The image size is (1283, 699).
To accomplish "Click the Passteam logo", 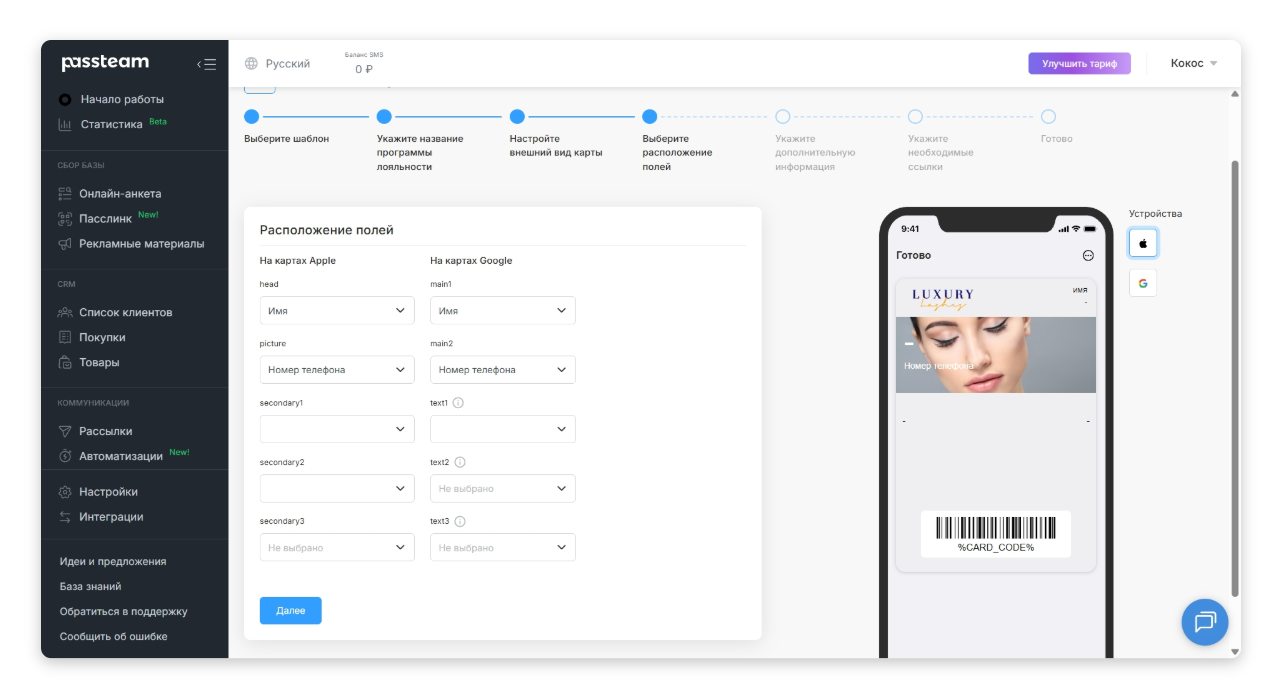I will pos(105,63).
